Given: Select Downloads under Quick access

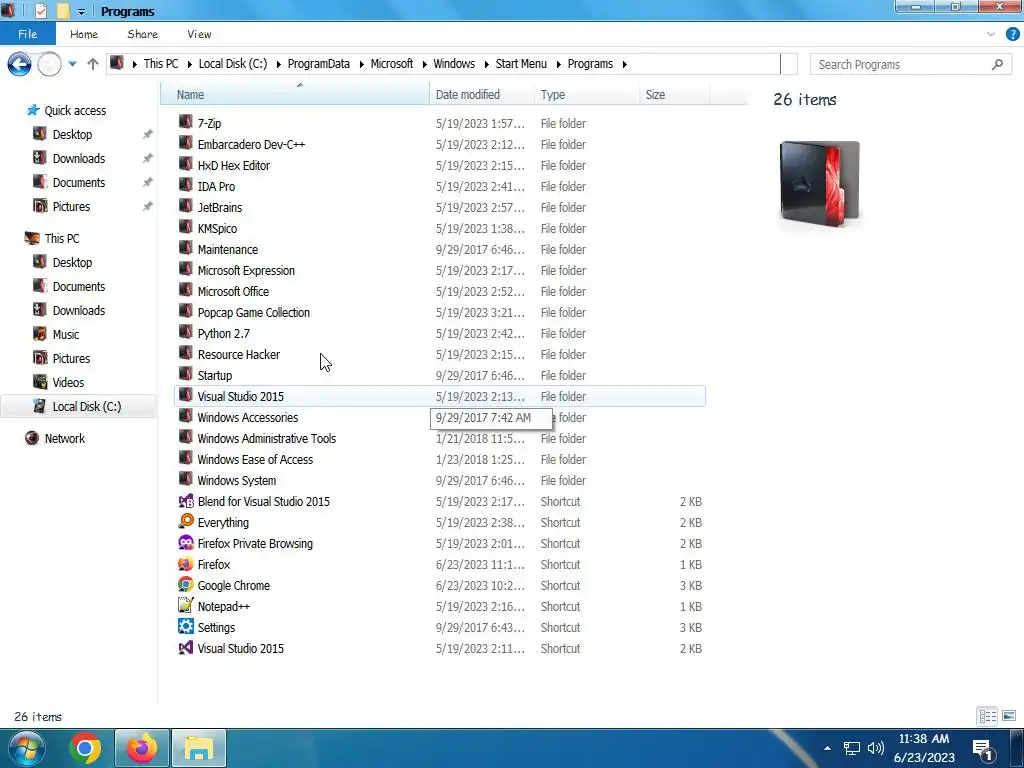Looking at the screenshot, I should click(x=79, y=158).
